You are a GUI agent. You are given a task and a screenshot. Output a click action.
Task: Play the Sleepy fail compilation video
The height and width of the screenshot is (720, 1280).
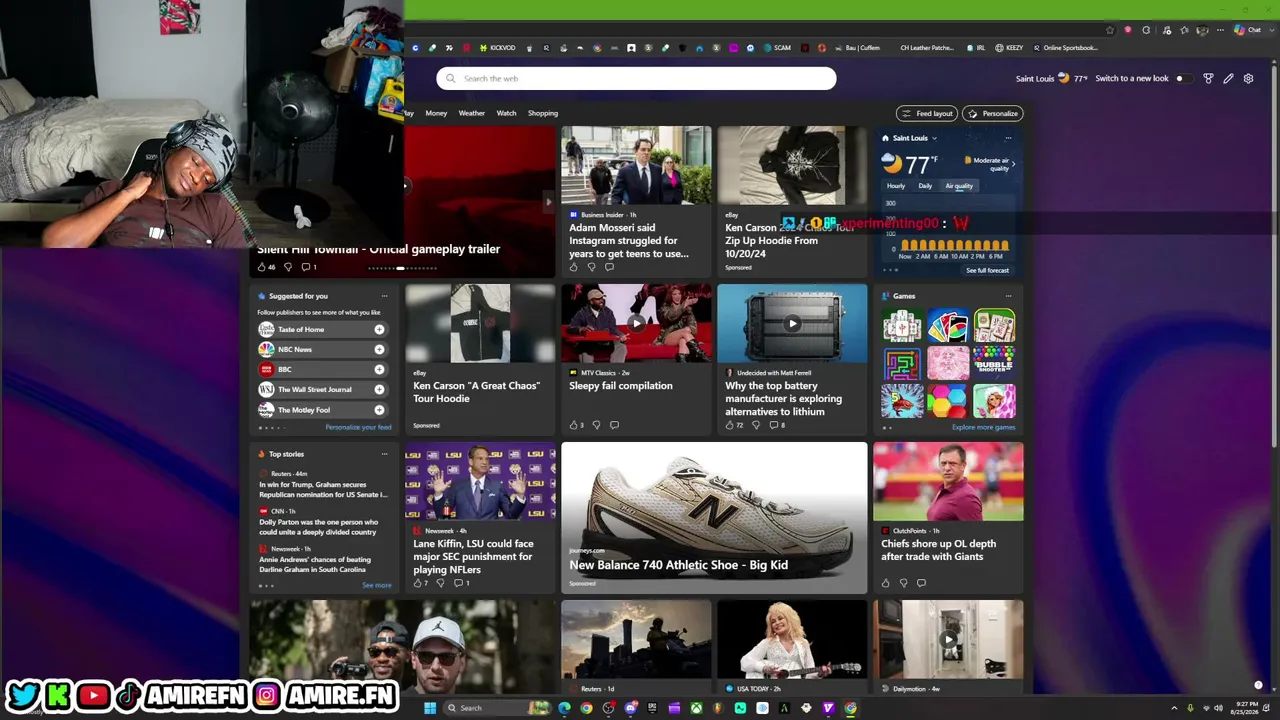tap(636, 323)
